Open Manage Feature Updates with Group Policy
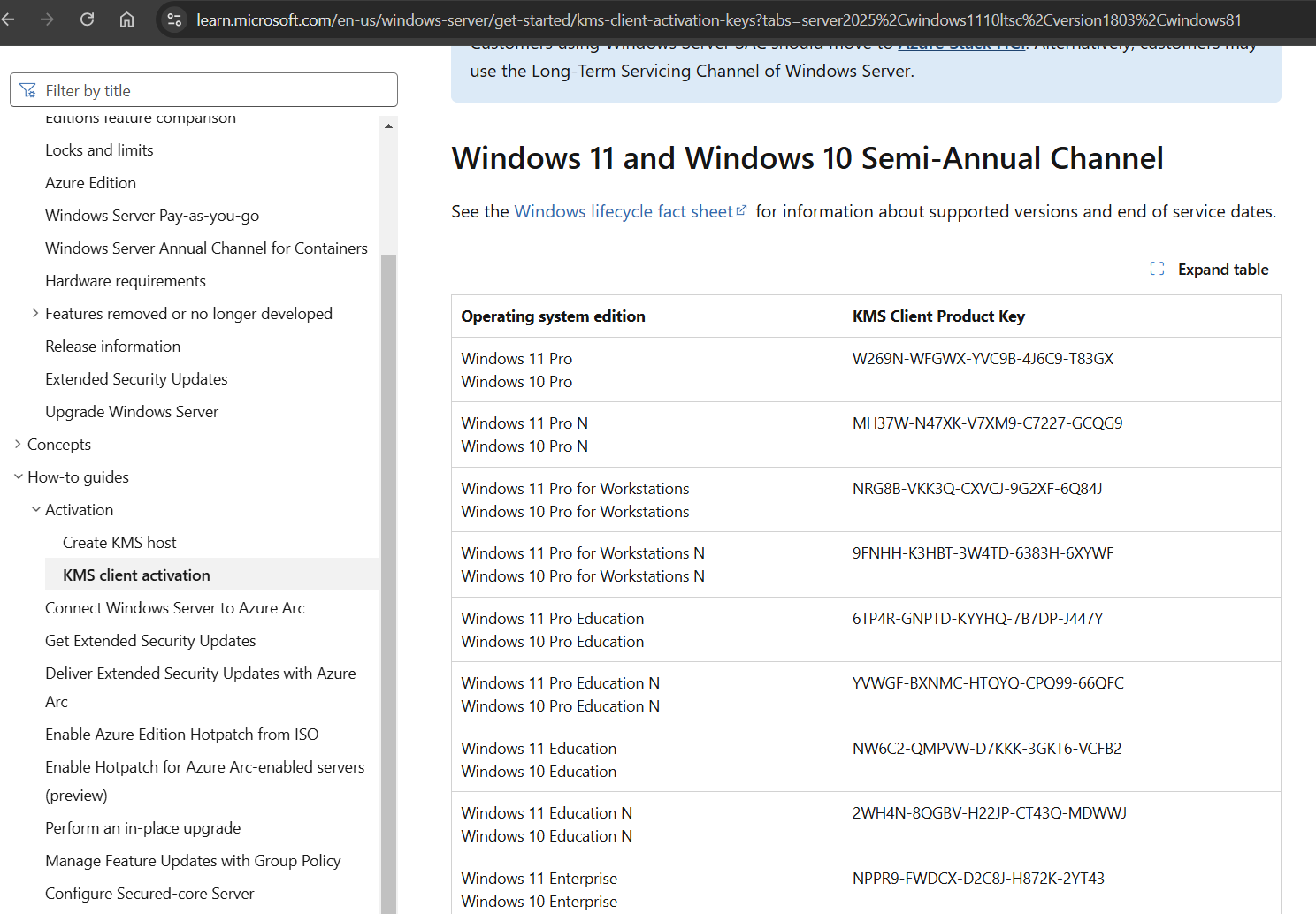Viewport: 1316px width, 914px height. (193, 861)
